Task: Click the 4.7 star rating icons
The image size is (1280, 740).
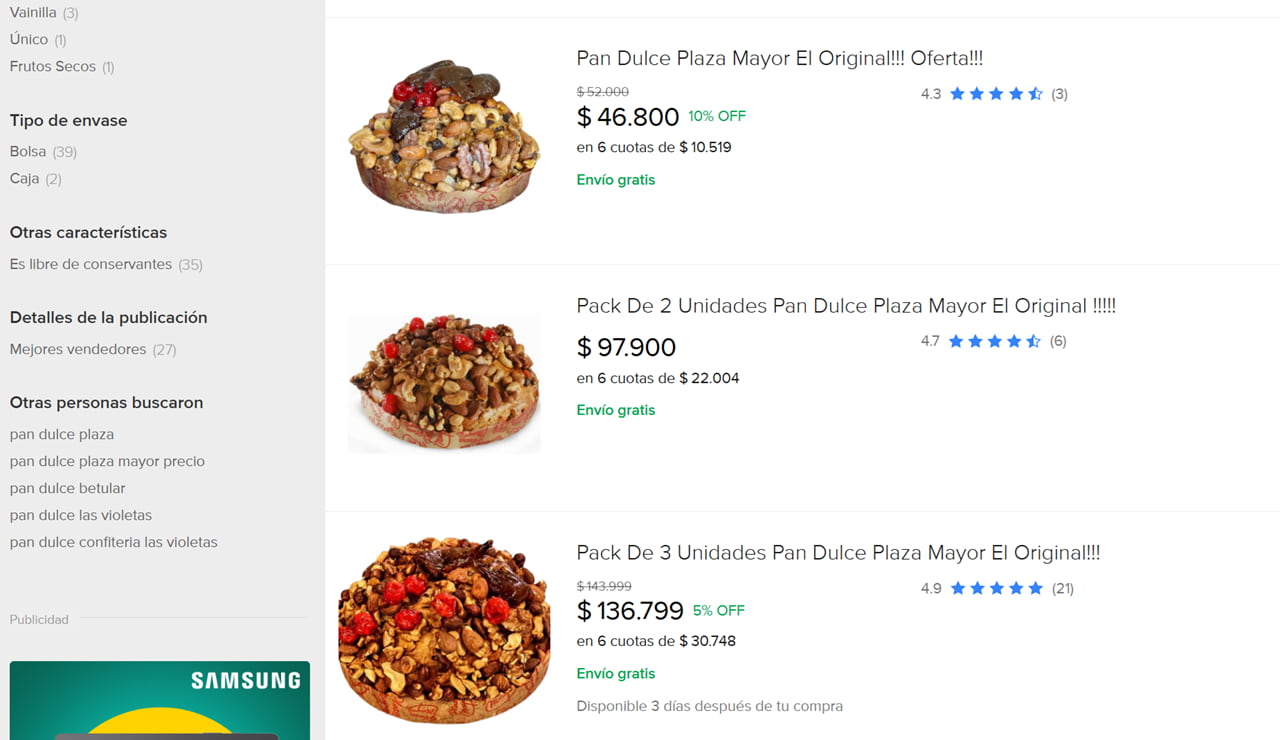Action: 994,341
